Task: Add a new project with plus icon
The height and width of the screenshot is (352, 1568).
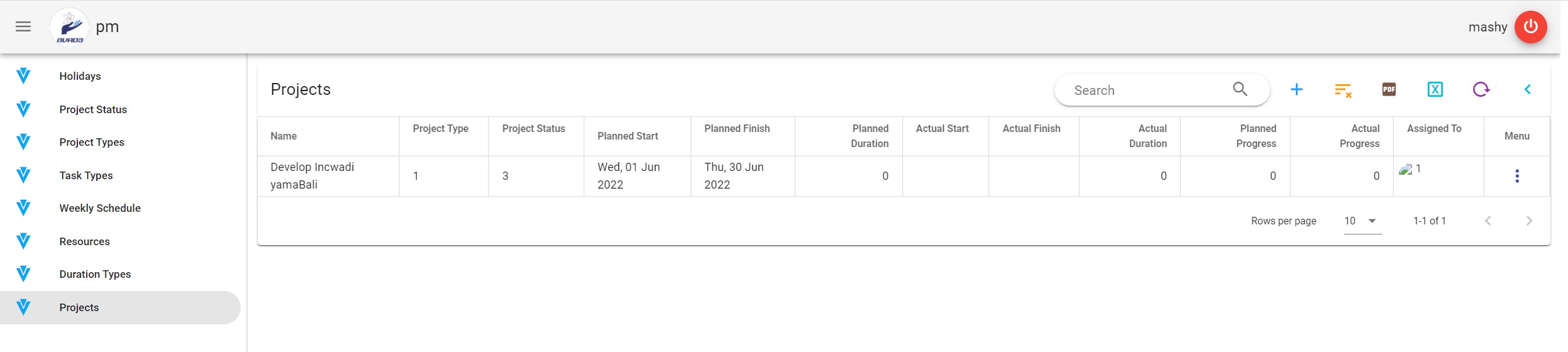Action: pyautogui.click(x=1296, y=90)
